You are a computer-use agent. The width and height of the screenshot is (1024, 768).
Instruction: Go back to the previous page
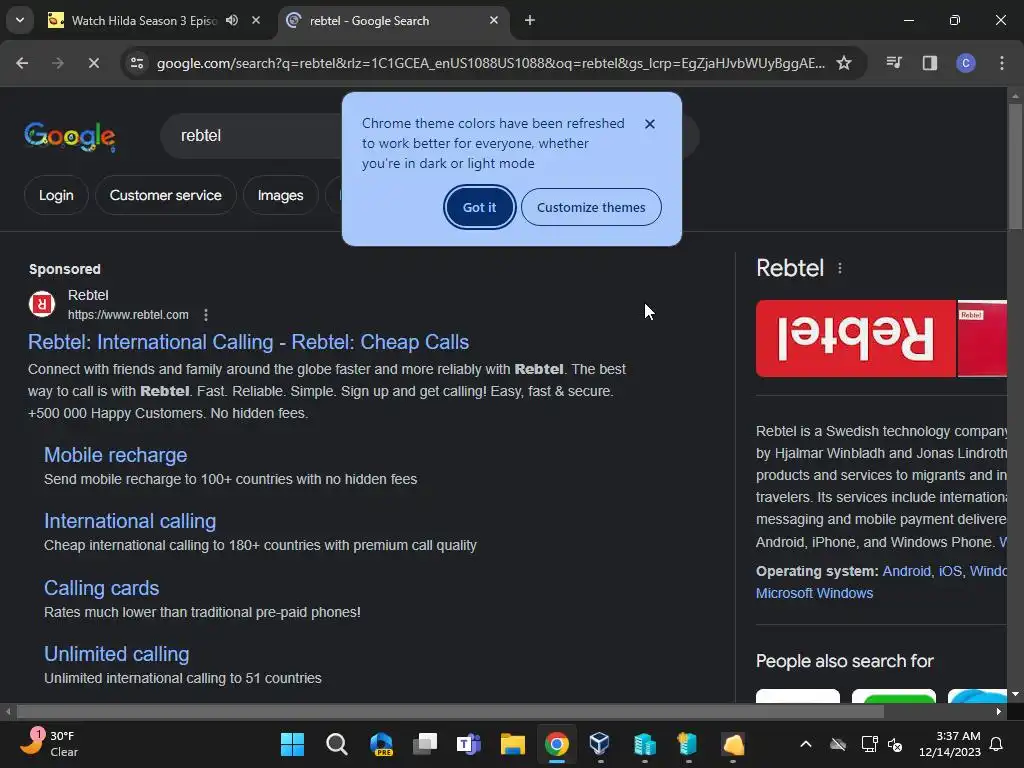[x=22, y=63]
